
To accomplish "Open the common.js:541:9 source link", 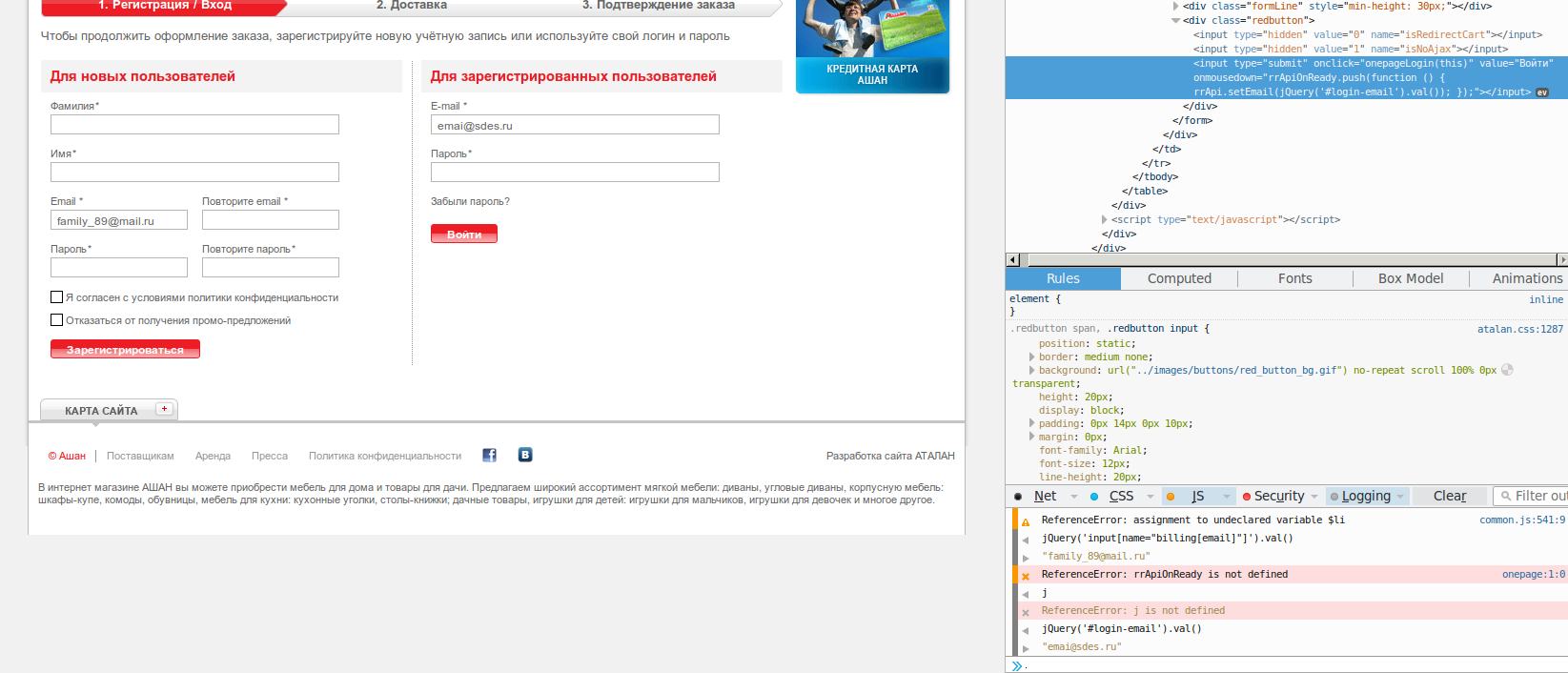I will tap(1522, 520).
